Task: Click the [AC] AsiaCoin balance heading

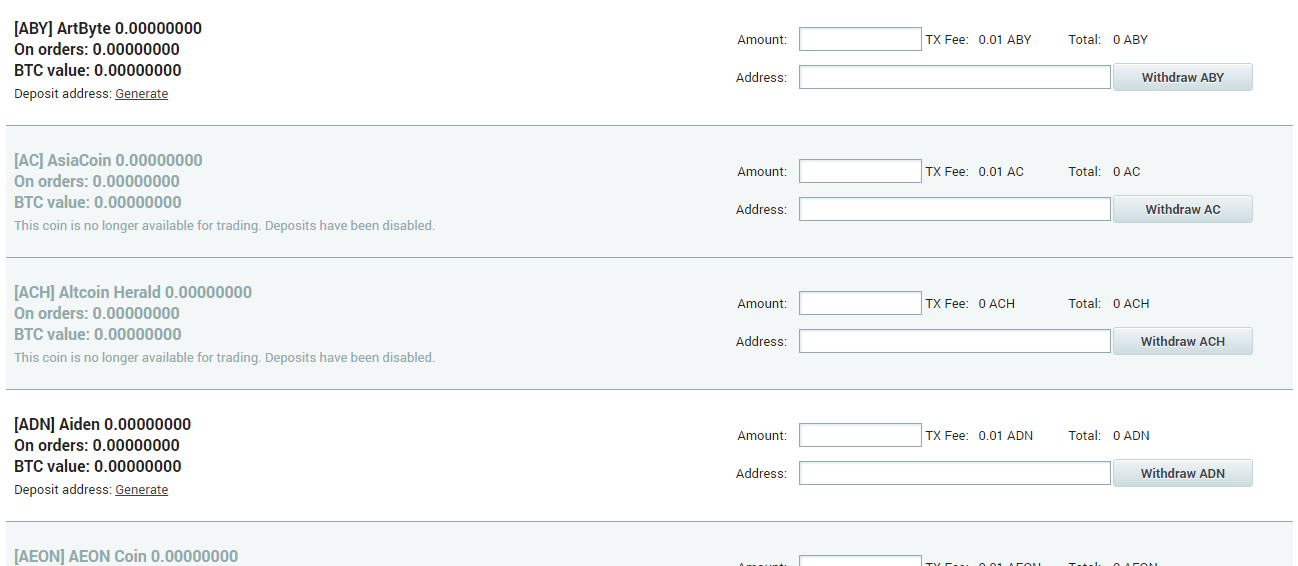Action: click(108, 160)
